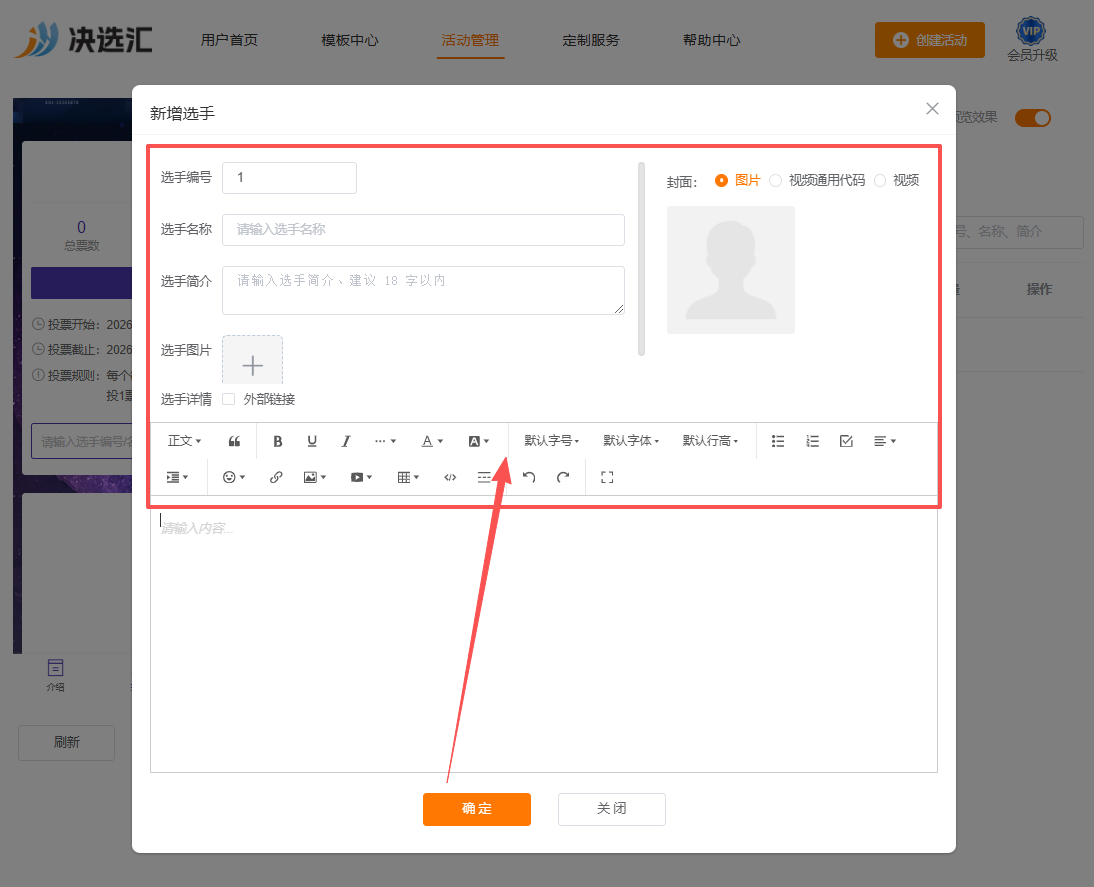Open the insert video dropdown

[361, 477]
